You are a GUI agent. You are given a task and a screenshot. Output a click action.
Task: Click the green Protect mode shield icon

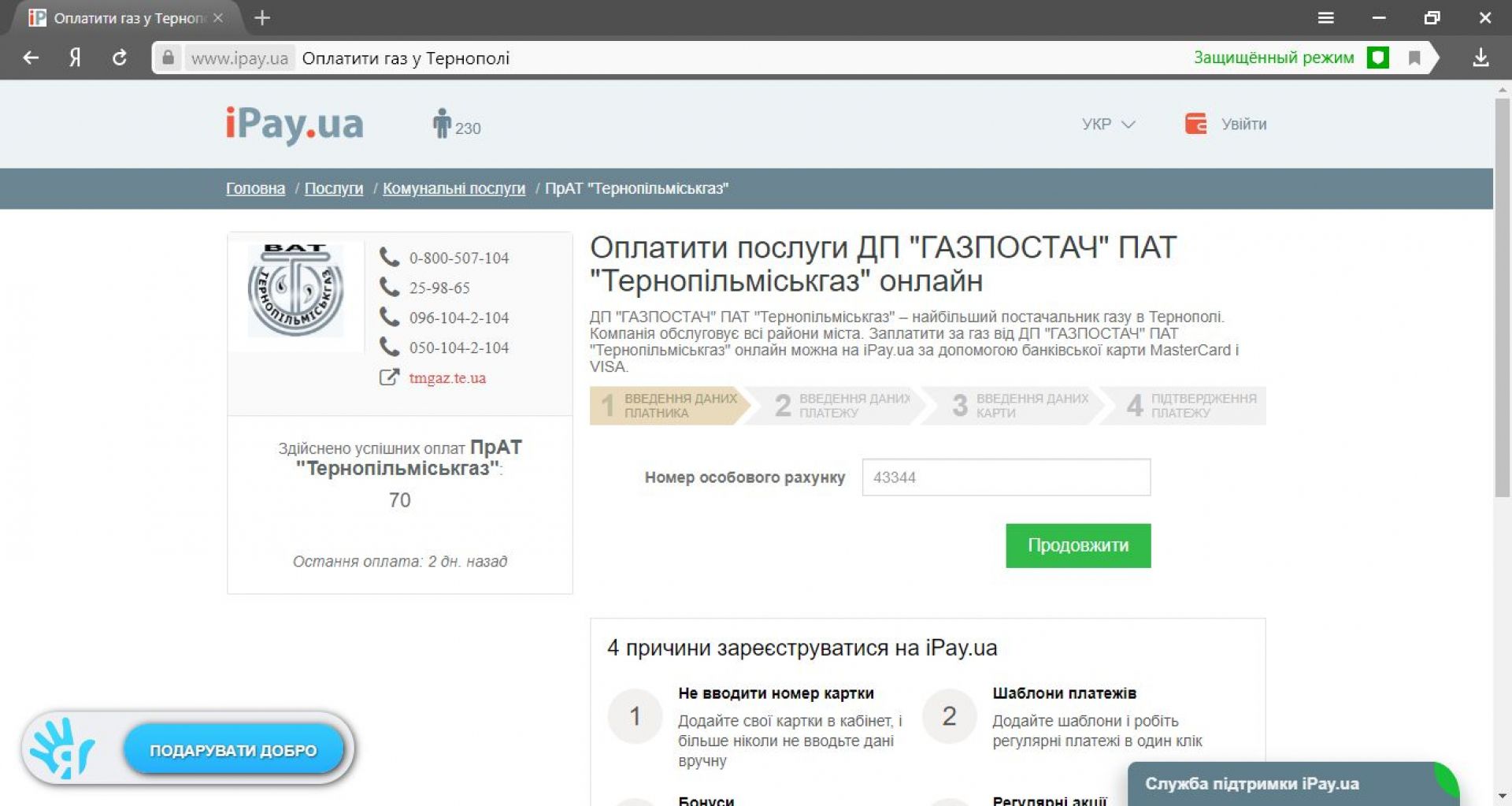click(1377, 58)
